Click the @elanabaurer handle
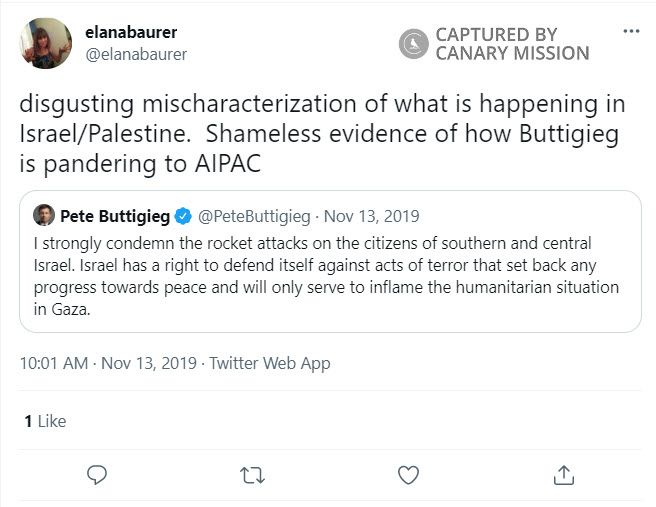This screenshot has height=507, width=656. click(x=135, y=54)
